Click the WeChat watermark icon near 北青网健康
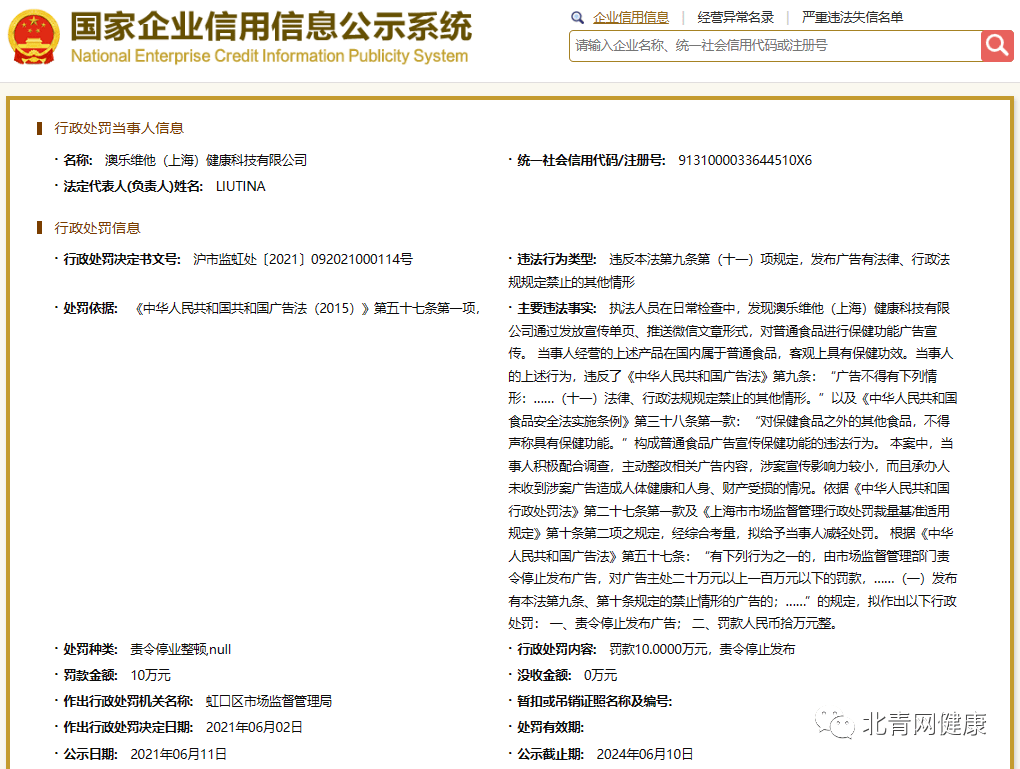Image resolution: width=1020 pixels, height=769 pixels. pos(832,724)
